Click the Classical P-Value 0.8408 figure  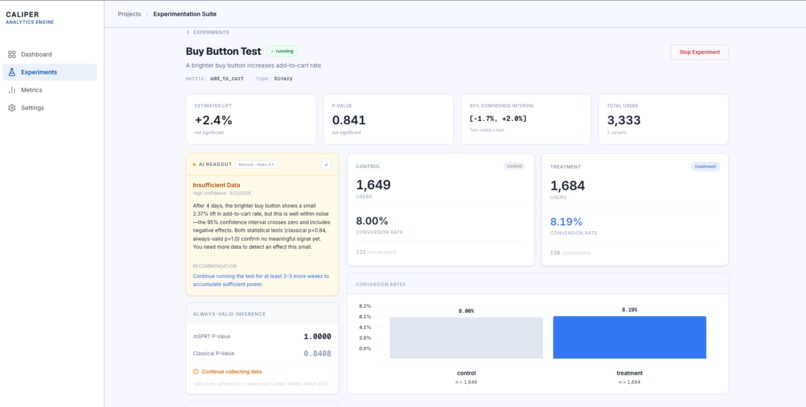point(317,354)
